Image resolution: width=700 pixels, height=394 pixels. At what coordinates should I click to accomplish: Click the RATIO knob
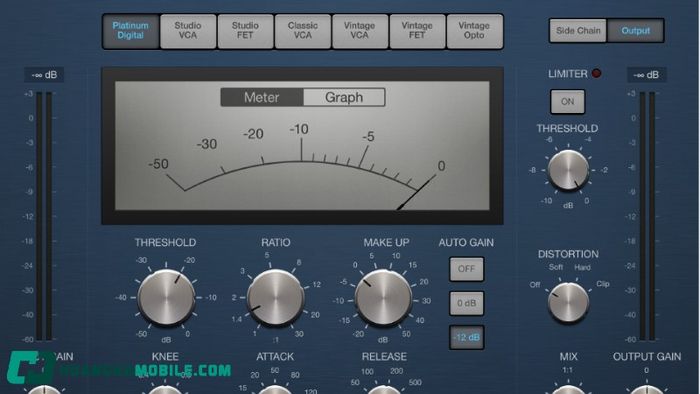pos(275,298)
